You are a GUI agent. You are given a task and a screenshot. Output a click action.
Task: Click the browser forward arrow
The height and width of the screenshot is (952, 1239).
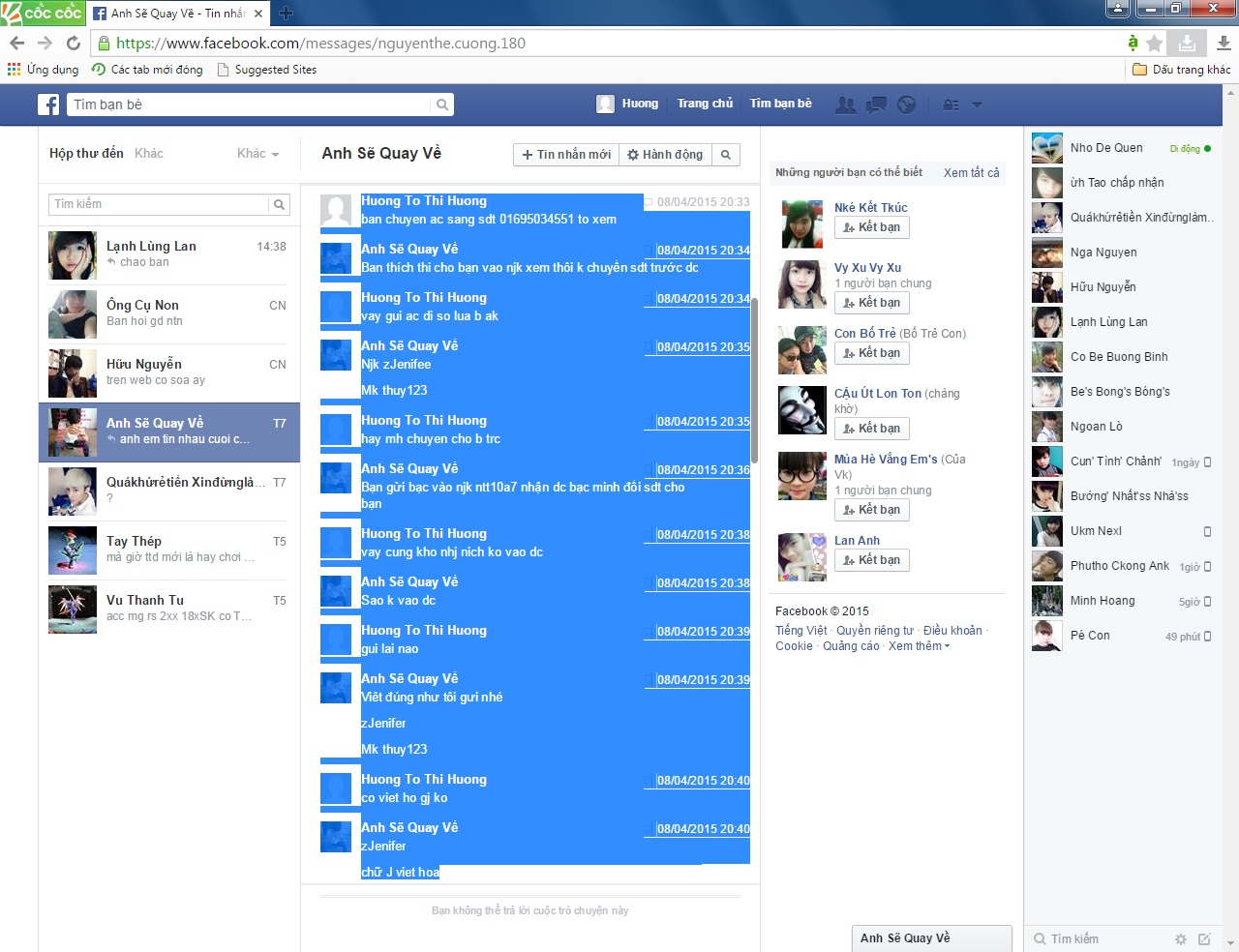pos(45,43)
